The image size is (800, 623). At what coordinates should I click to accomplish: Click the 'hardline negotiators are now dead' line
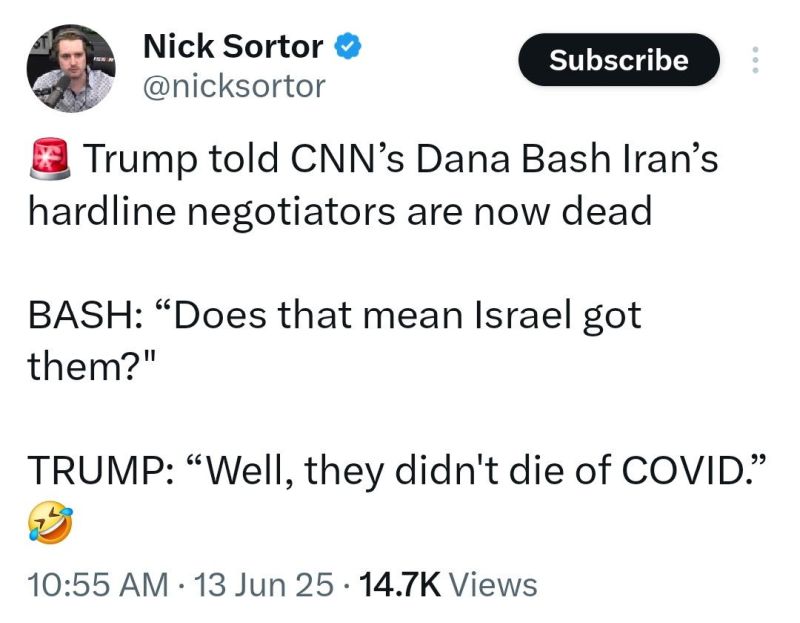pyautogui.click(x=339, y=211)
